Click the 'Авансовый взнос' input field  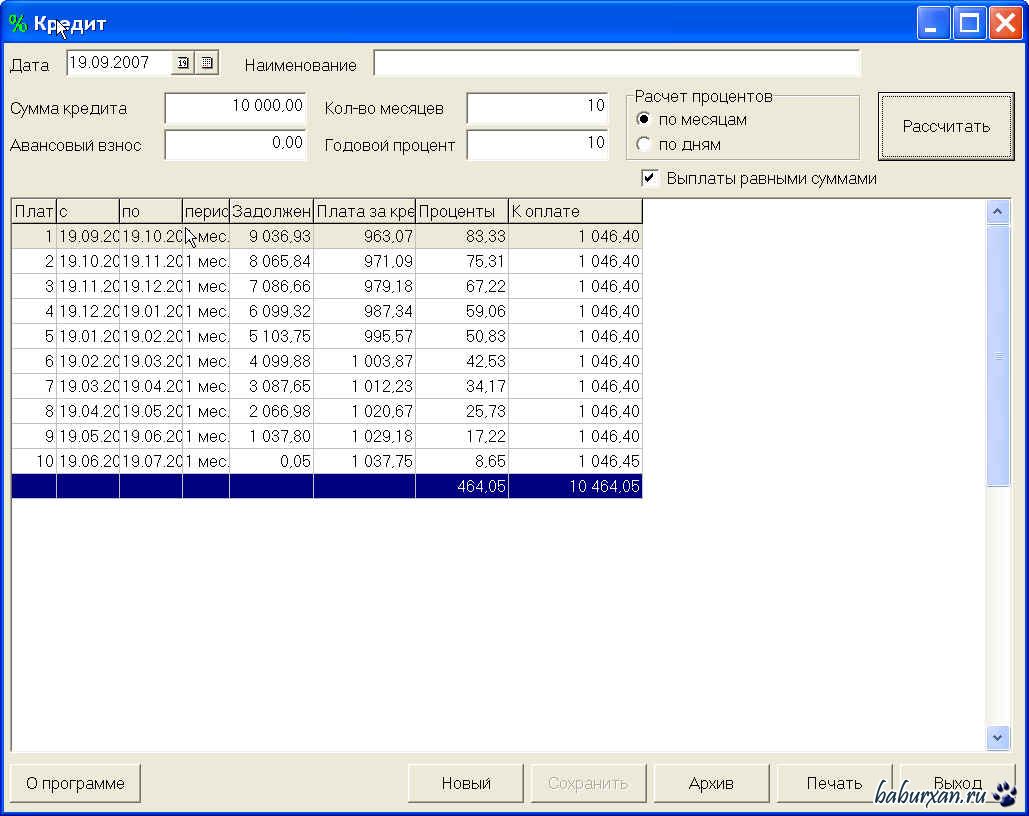[x=235, y=144]
